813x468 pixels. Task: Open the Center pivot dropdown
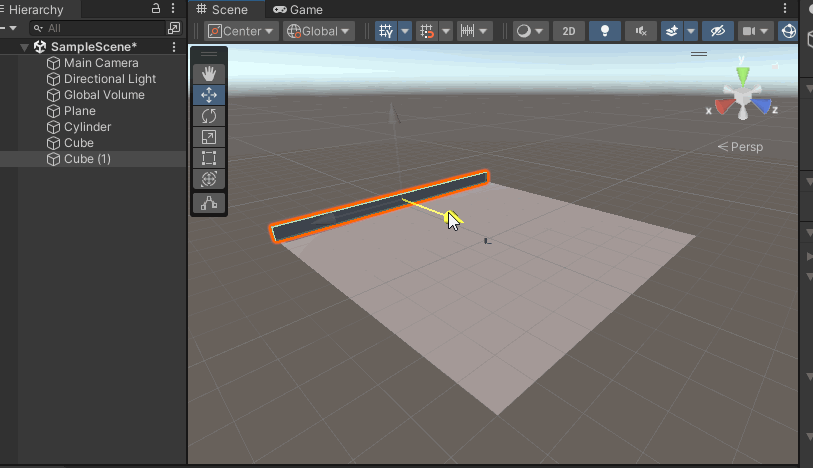[x=241, y=31]
